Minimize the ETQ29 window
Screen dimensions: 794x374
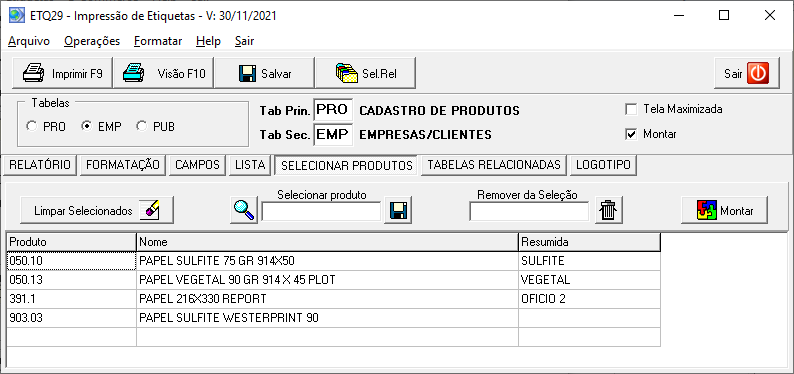[679, 15]
